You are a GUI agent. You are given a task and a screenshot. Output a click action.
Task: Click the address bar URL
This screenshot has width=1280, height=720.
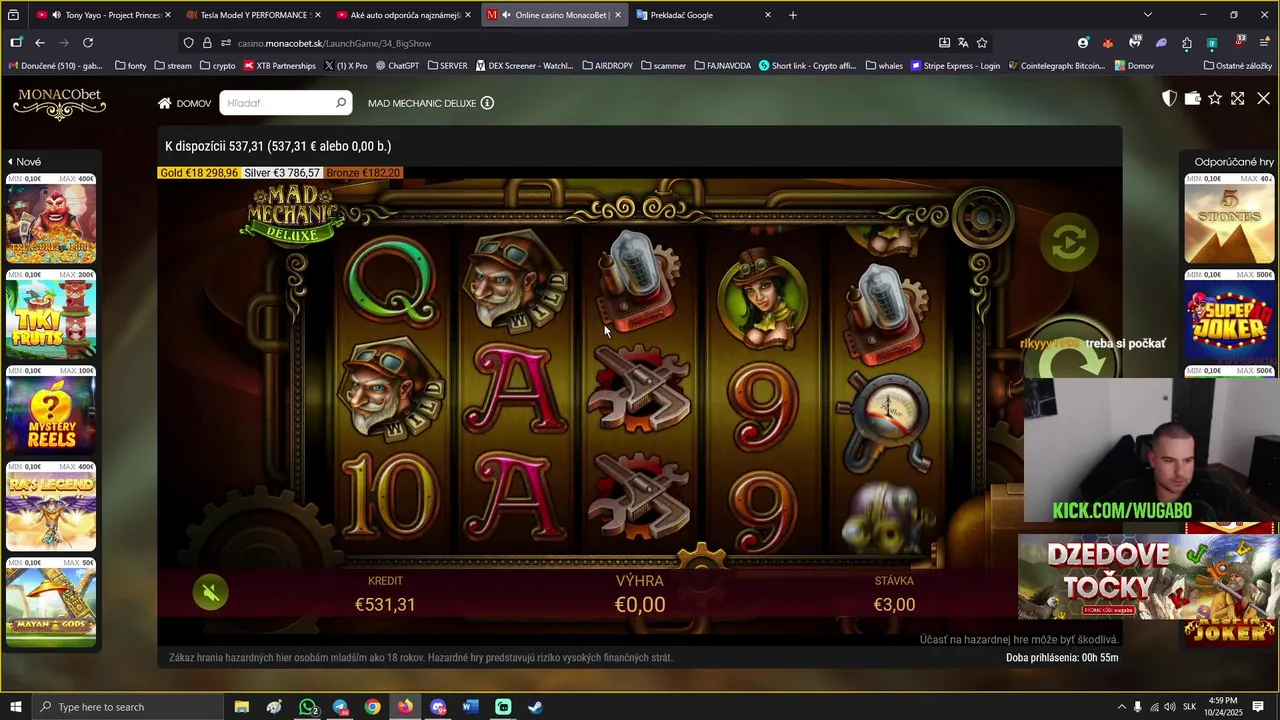pos(334,43)
